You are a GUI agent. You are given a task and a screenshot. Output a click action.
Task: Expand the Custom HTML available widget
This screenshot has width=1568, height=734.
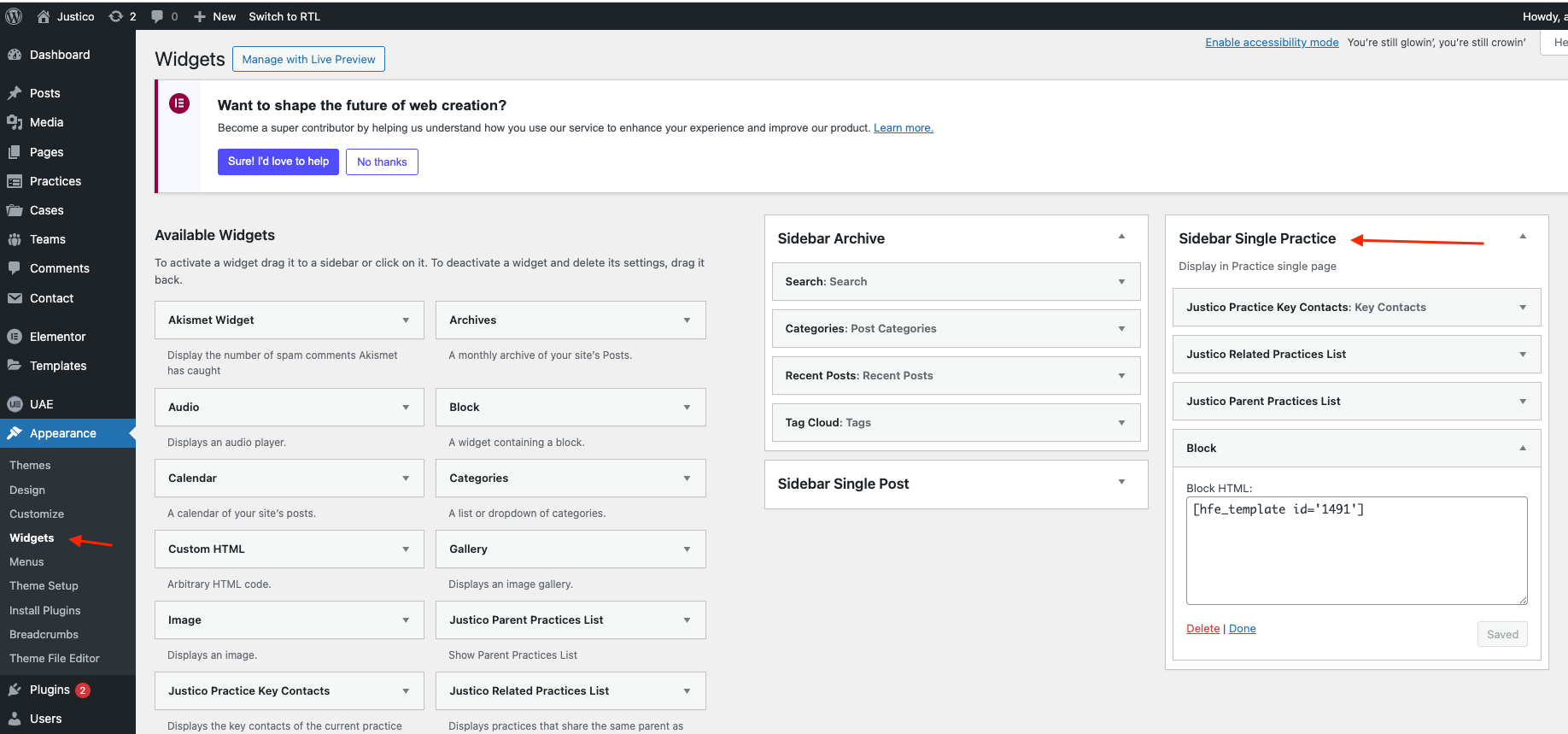point(406,549)
